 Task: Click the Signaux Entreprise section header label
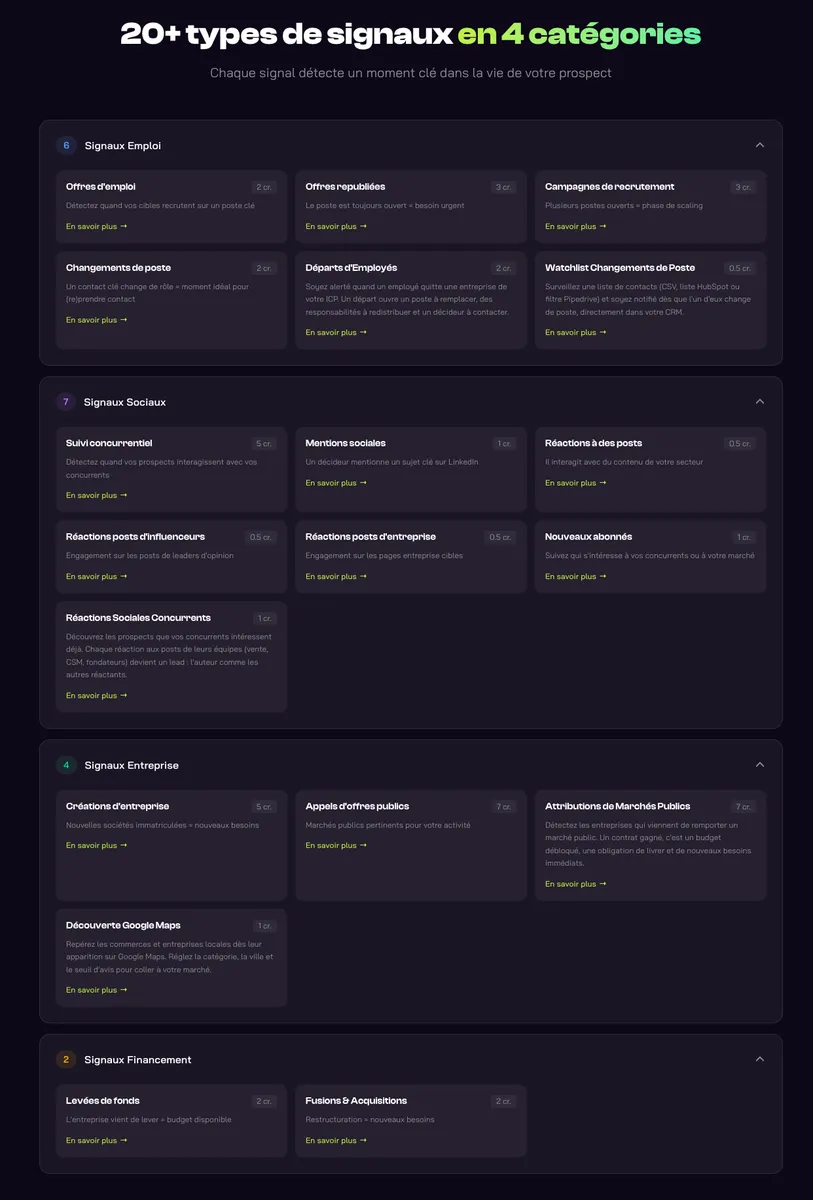point(131,765)
